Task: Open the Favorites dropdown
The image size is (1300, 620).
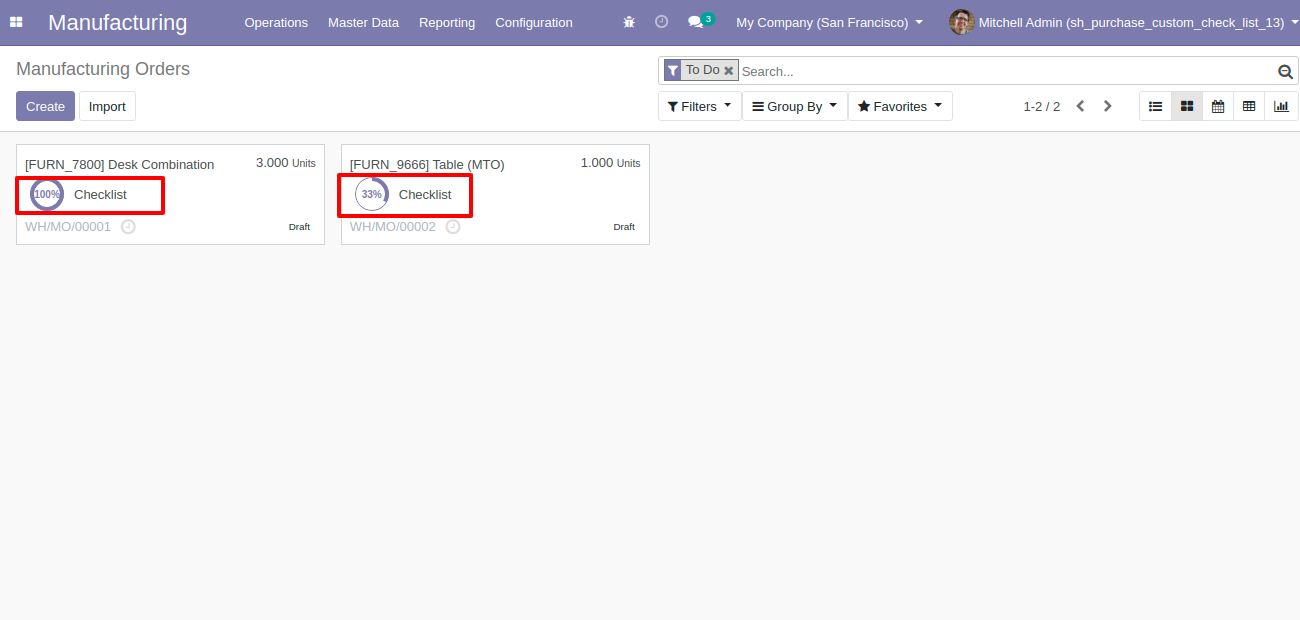Action: click(900, 106)
